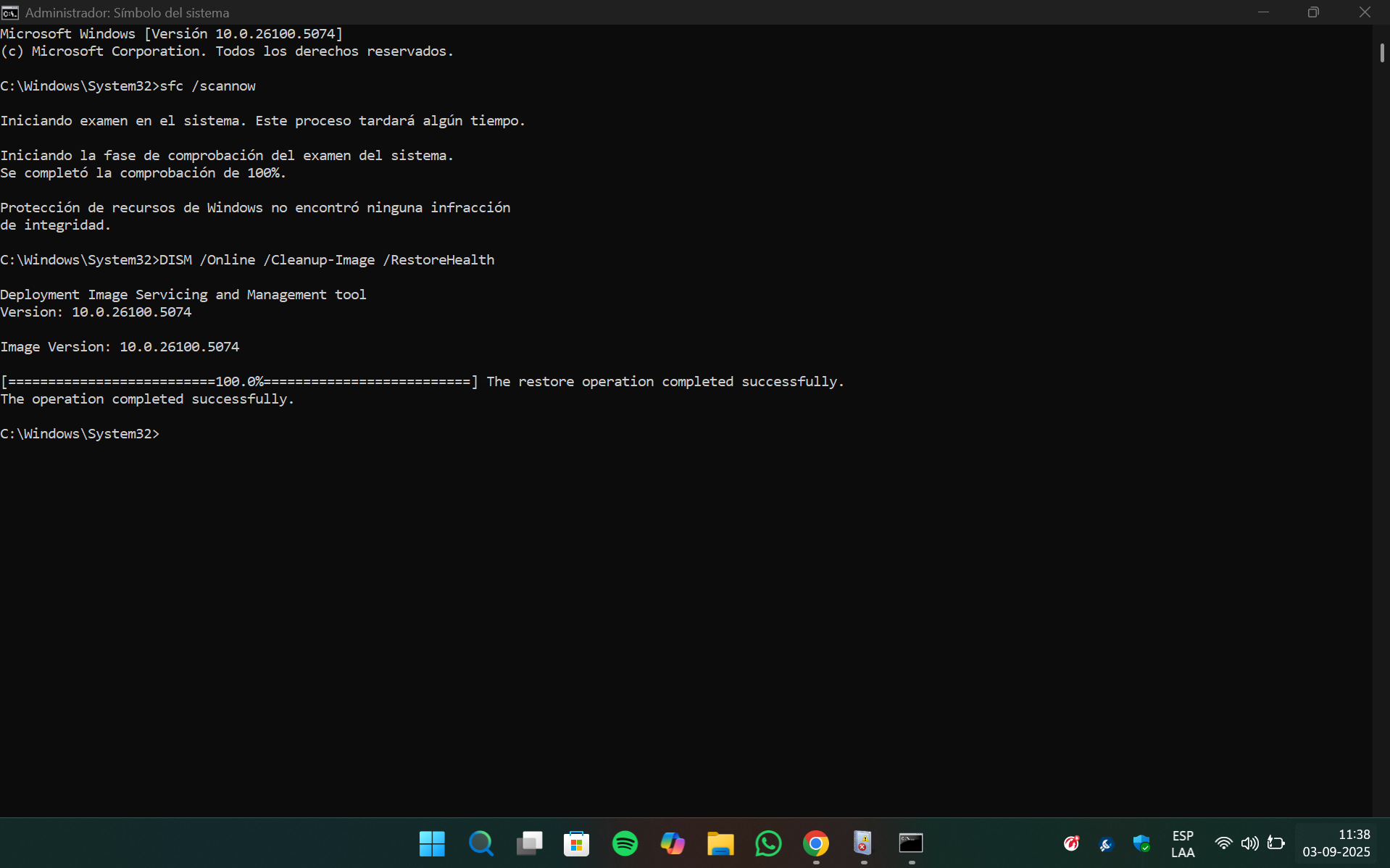
Task: Open taskbar Search
Action: [x=480, y=843]
